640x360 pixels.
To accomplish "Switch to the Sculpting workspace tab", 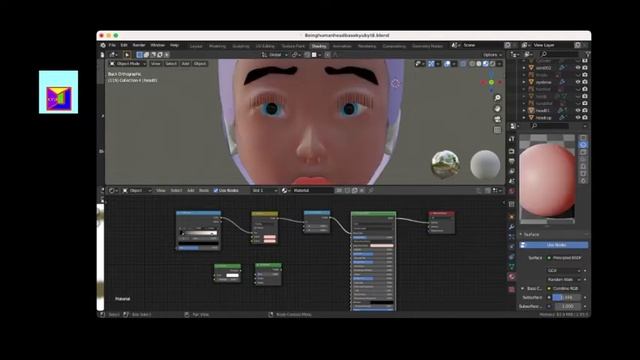I will 241,46.
